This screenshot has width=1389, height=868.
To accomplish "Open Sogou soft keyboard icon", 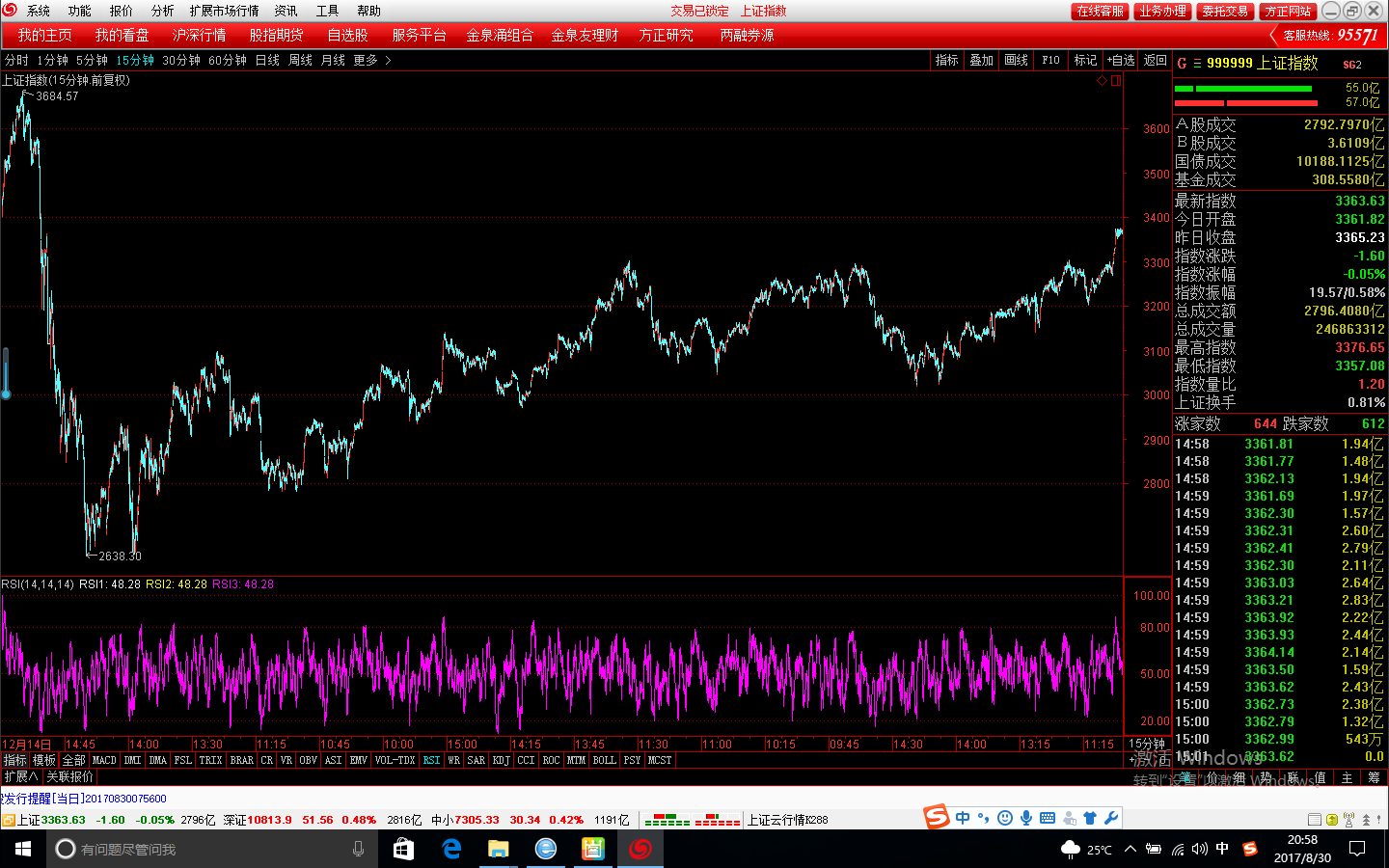I will 1048,818.
